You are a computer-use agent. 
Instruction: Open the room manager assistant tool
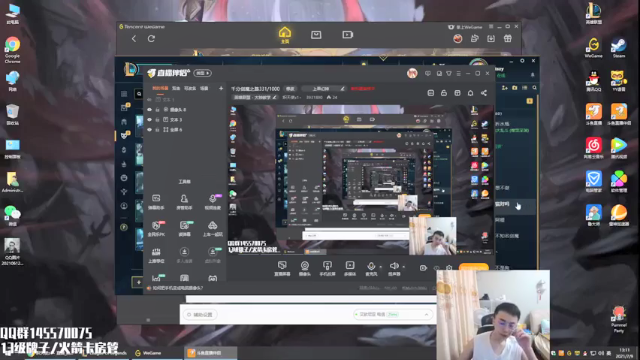184,202
